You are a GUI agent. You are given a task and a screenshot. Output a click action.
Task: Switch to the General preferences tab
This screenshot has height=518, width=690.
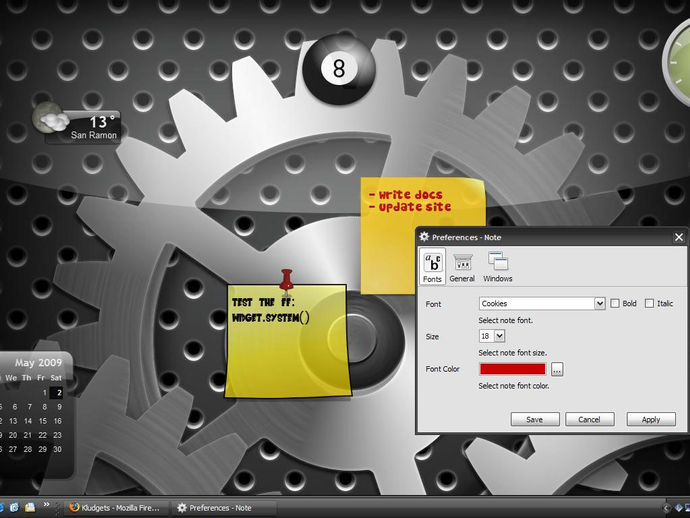point(462,267)
